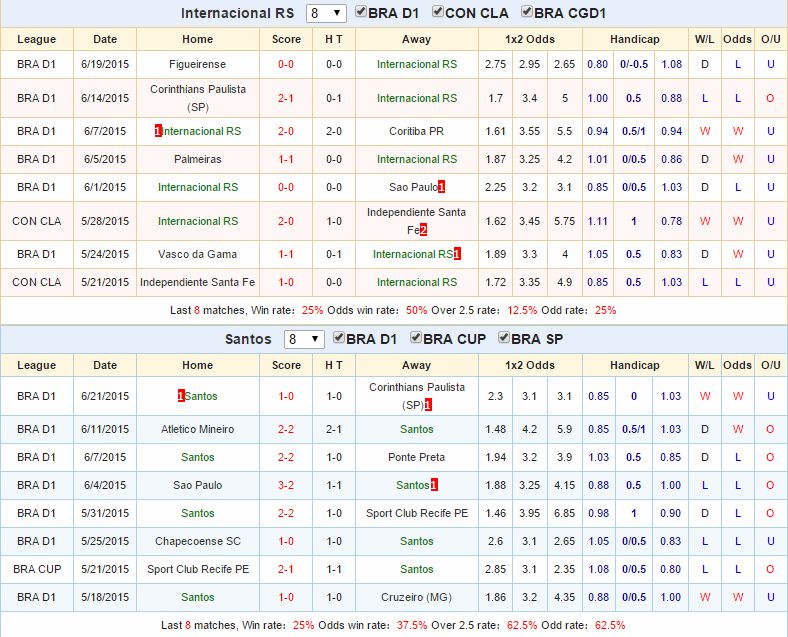Click Santos Odds win rate 37.5% value
This screenshot has width=788, height=637.
(x=412, y=625)
